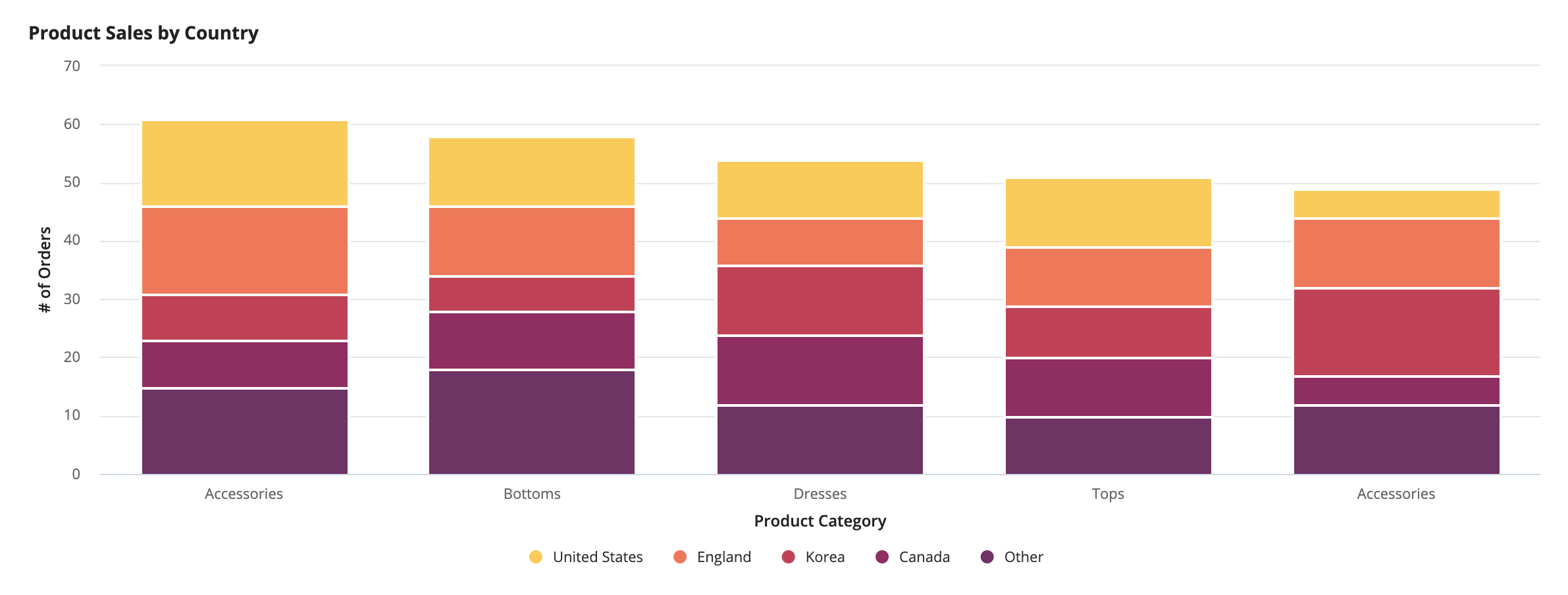This screenshot has width=1568, height=595.
Task: Click the # of Orders axis title
Action: tap(45, 270)
